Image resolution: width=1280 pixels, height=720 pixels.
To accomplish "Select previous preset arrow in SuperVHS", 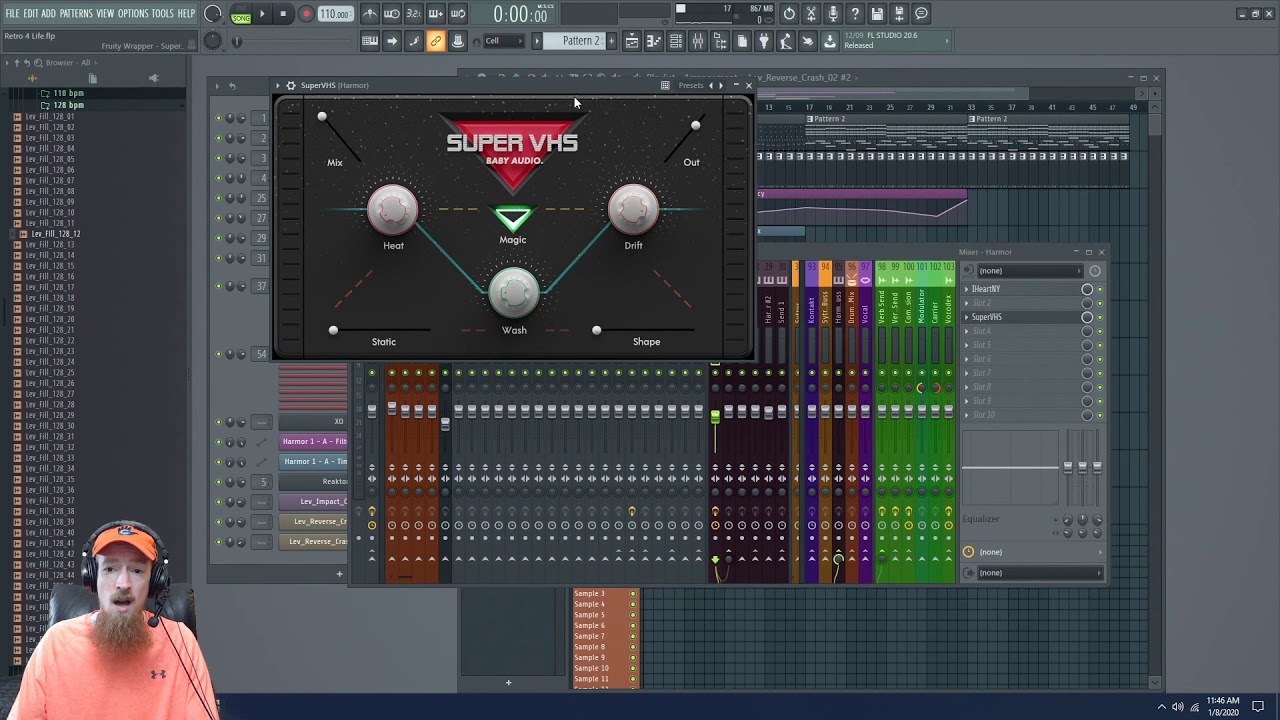I will 710,85.
